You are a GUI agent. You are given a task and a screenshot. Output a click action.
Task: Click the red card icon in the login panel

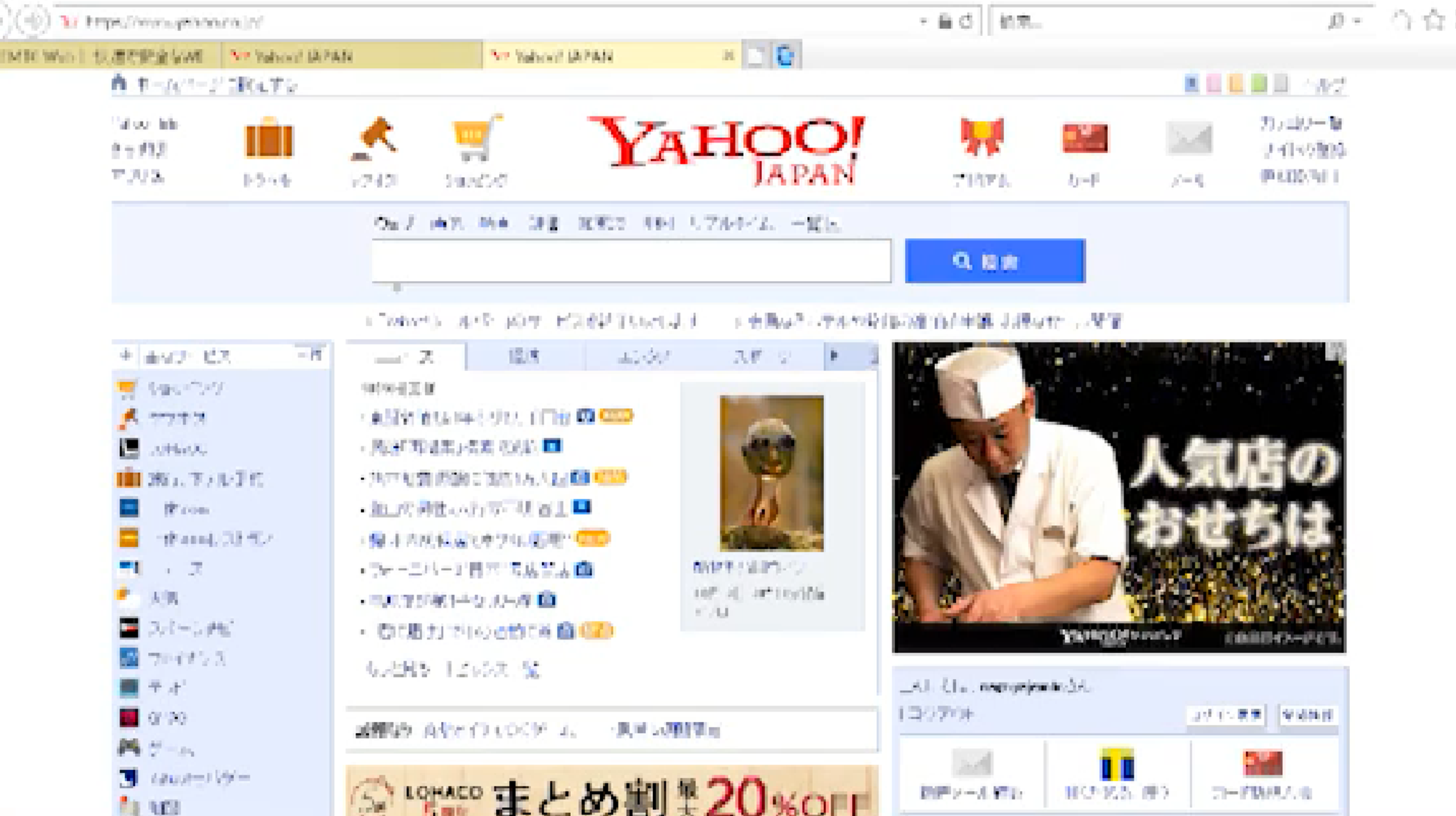coord(1262,763)
